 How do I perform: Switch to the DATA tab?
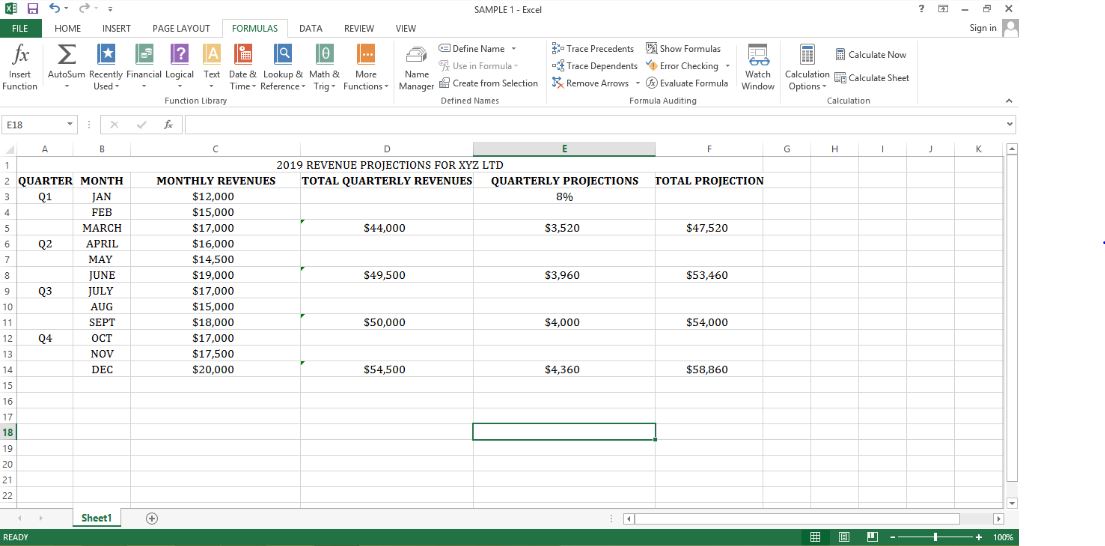[311, 28]
